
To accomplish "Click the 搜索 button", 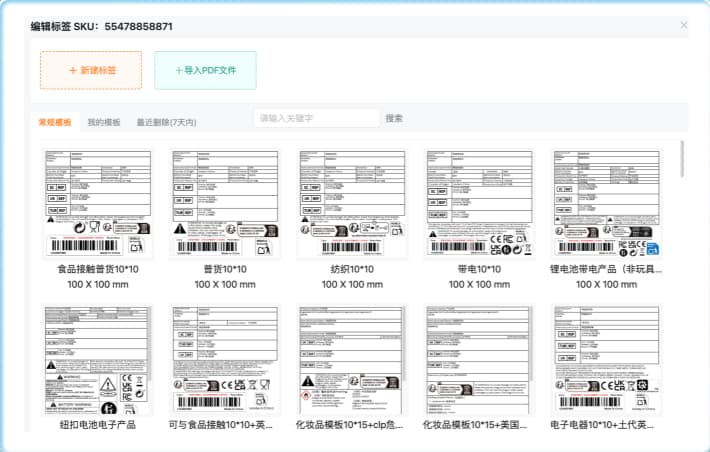I will point(394,118).
